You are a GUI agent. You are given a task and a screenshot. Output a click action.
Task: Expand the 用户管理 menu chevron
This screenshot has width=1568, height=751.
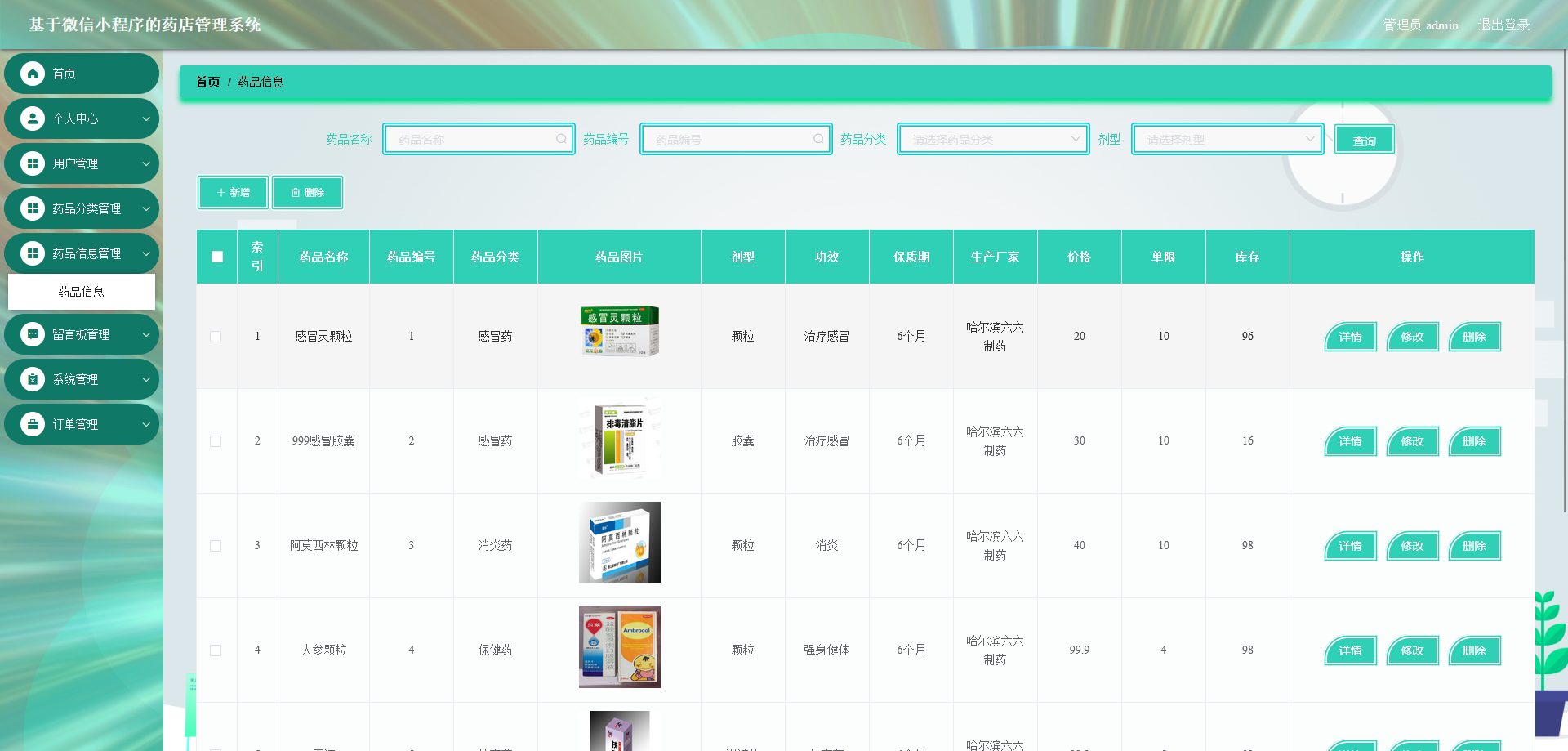tap(146, 163)
